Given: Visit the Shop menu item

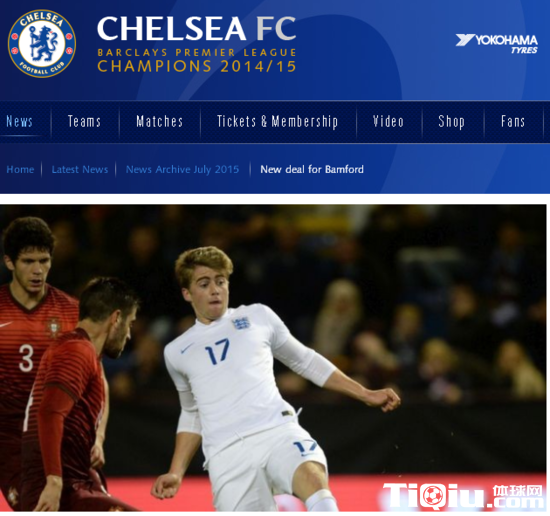Looking at the screenshot, I should [x=451, y=121].
